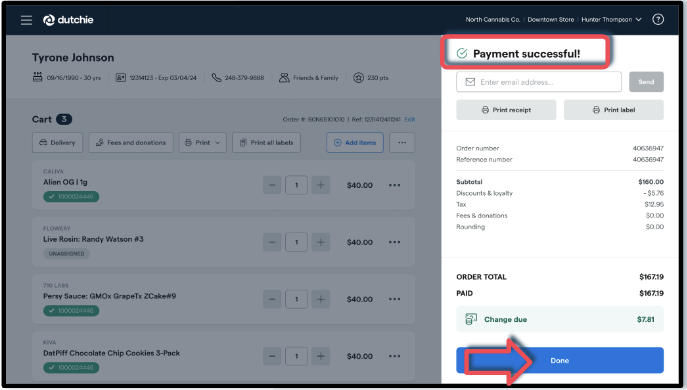This screenshot has width=687, height=390.
Task: Click the Tax amount $12.95
Action: [654, 204]
